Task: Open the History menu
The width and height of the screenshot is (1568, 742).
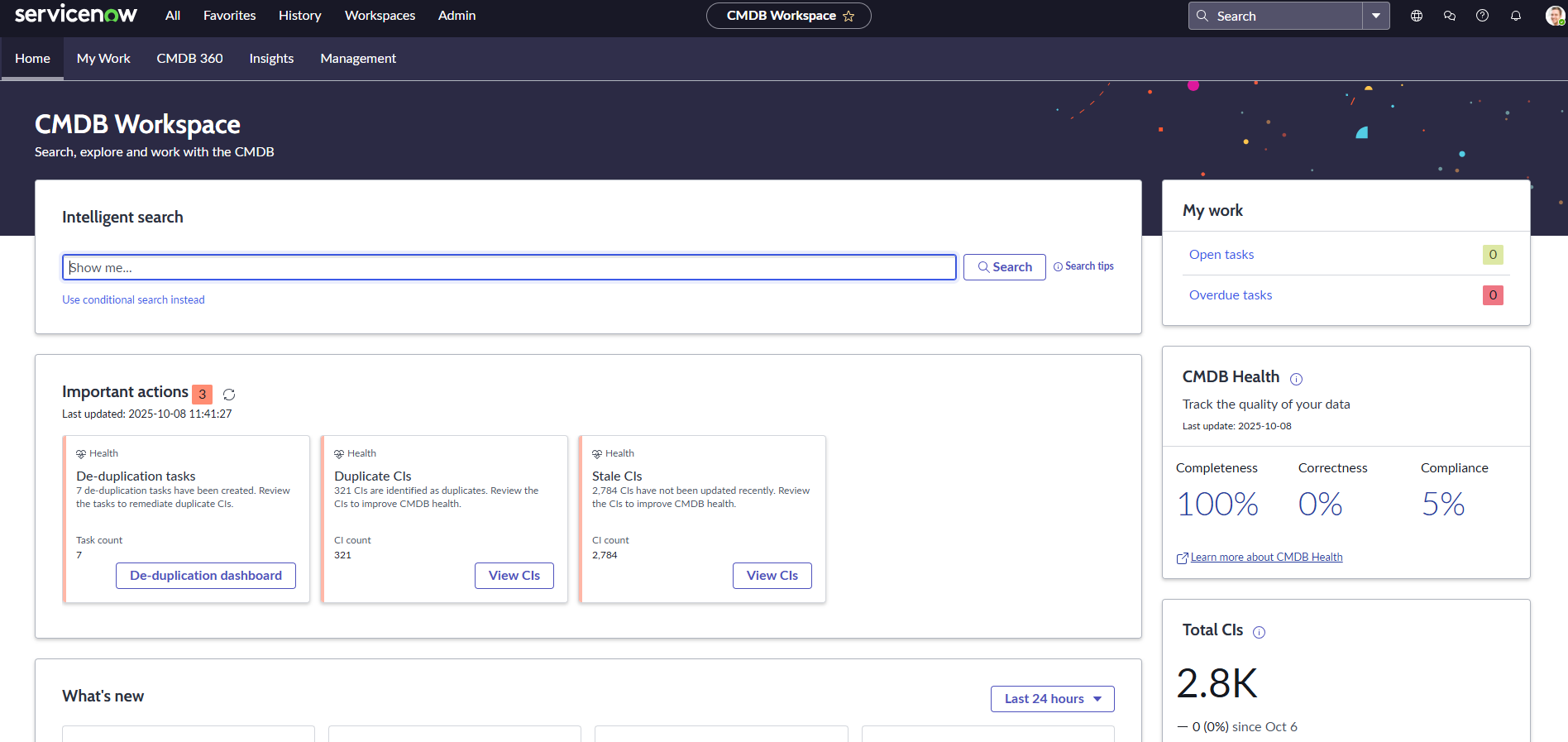Action: (x=300, y=16)
